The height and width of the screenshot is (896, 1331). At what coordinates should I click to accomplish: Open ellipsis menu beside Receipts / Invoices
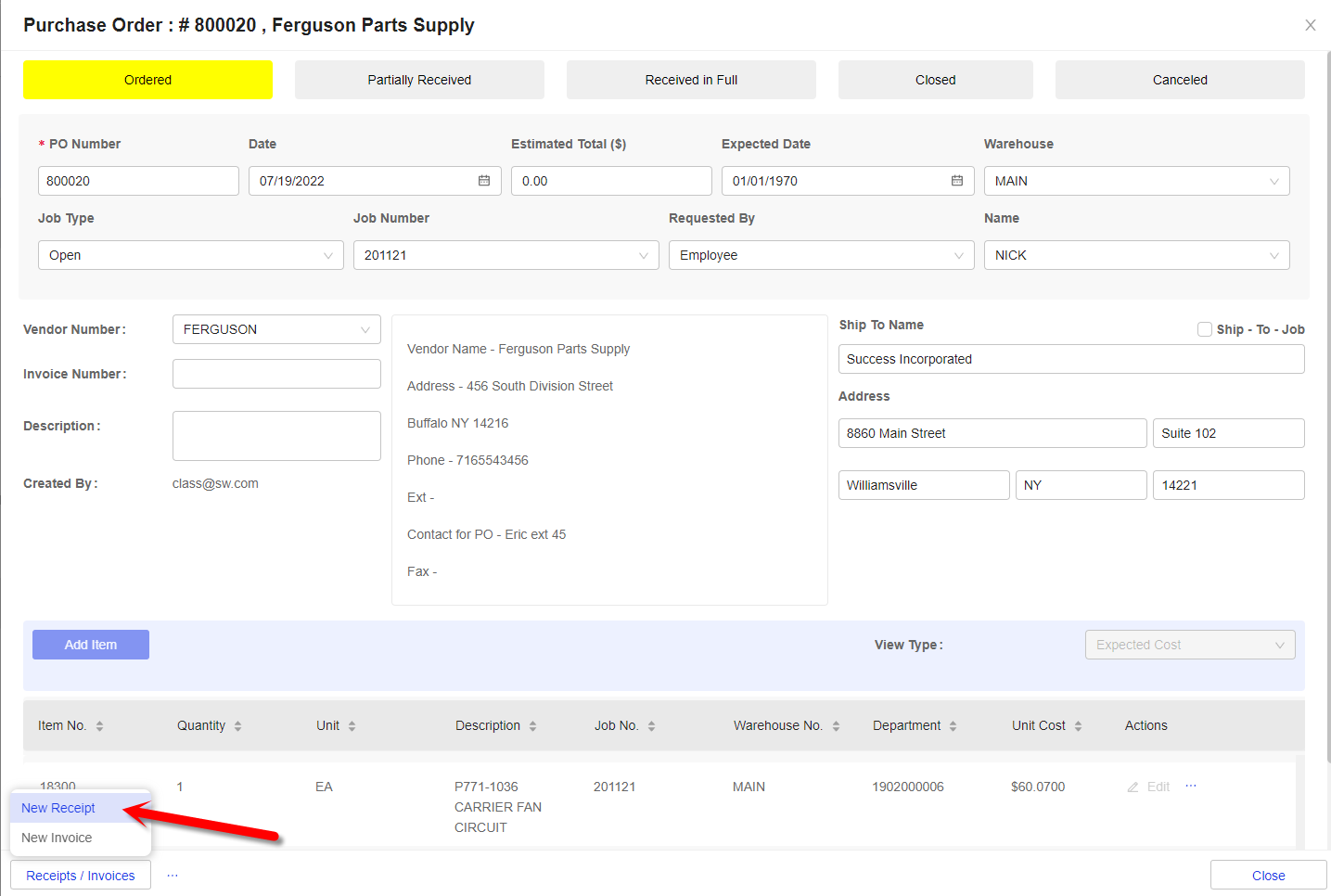pos(173,875)
